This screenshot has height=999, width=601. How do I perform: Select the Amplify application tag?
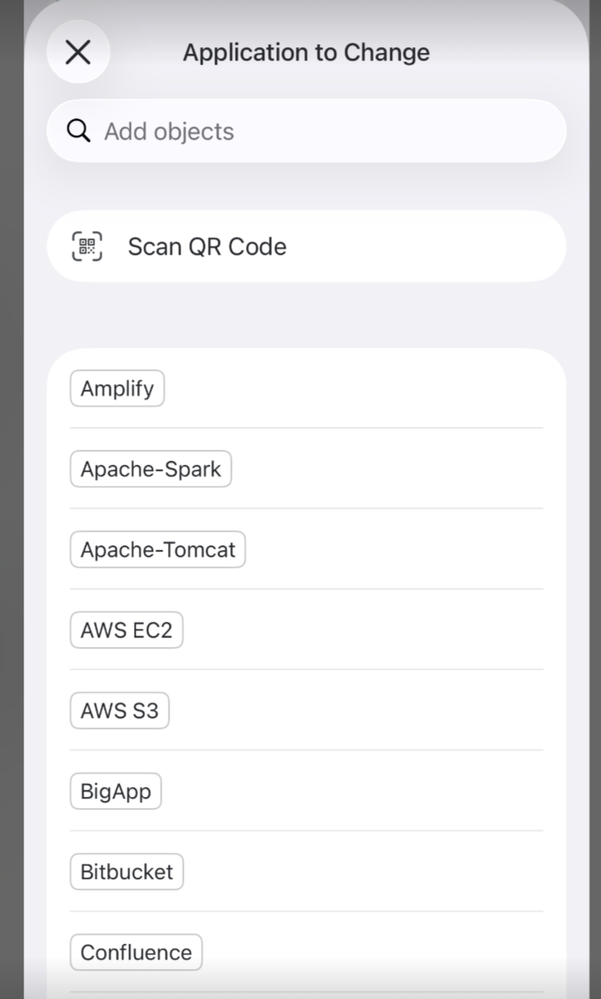(117, 388)
